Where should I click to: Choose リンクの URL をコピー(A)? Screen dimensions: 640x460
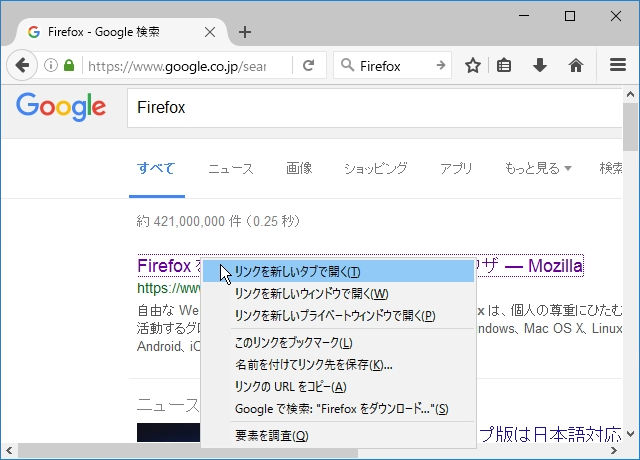pos(338,387)
